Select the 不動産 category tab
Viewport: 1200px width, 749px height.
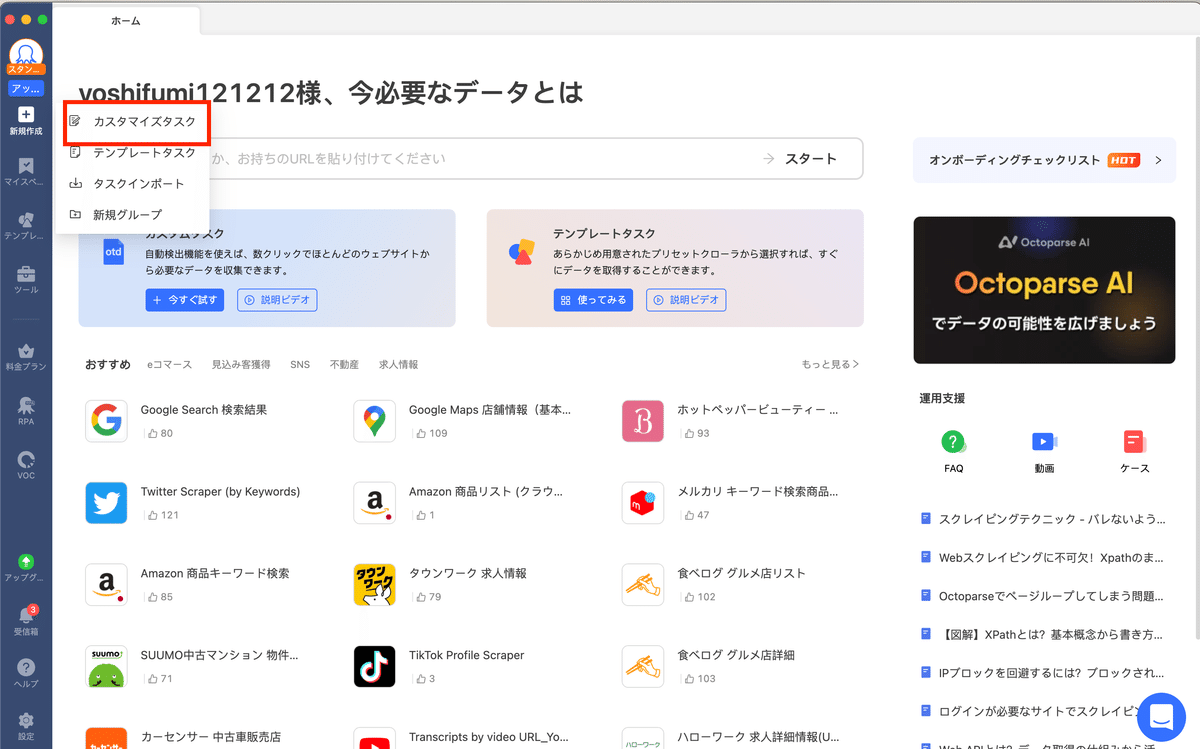pyautogui.click(x=344, y=365)
